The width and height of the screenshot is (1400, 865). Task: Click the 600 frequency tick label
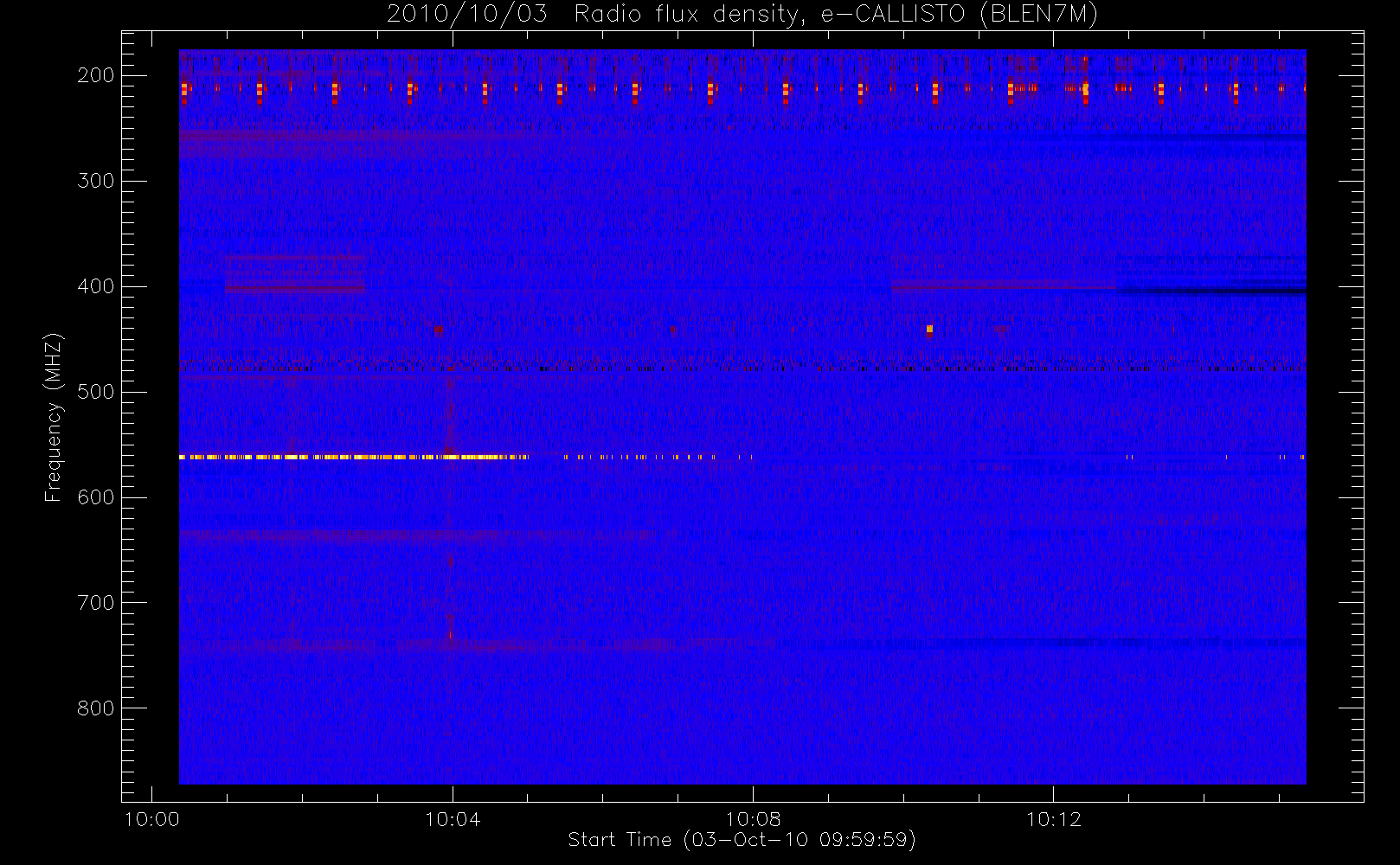click(96, 497)
